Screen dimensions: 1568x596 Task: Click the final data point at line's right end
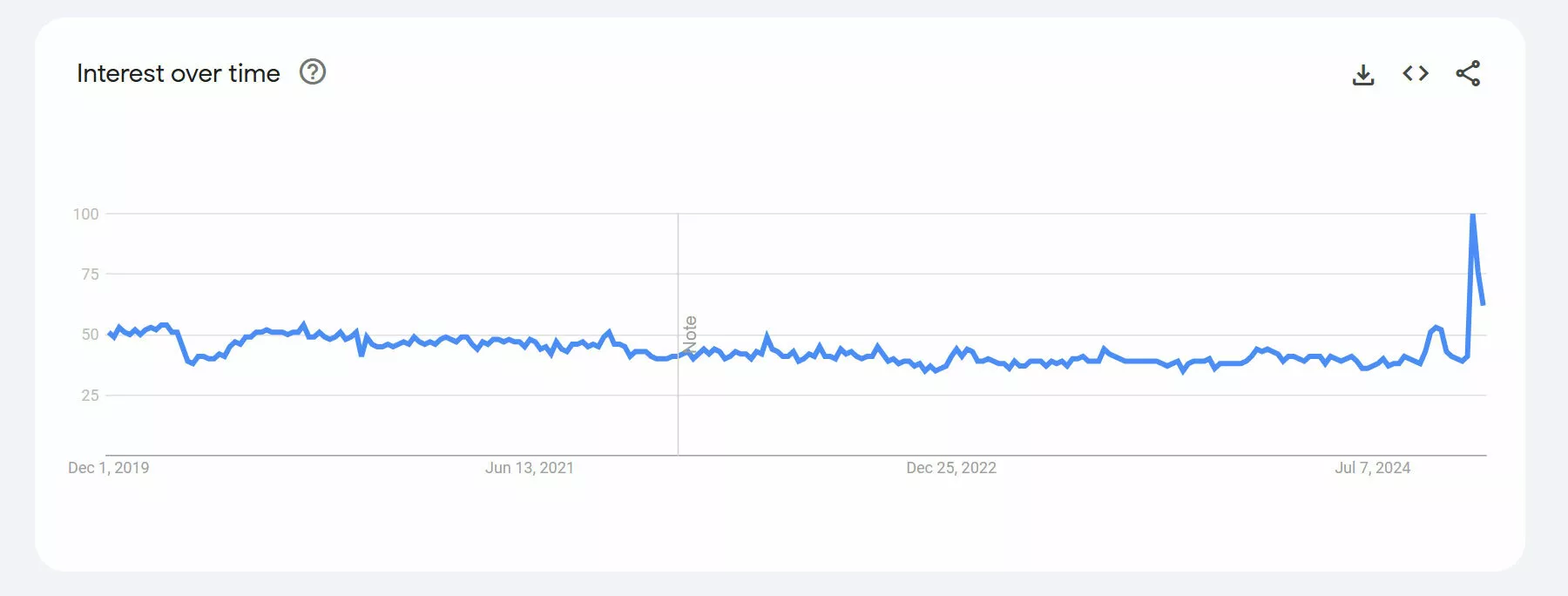(x=1483, y=303)
